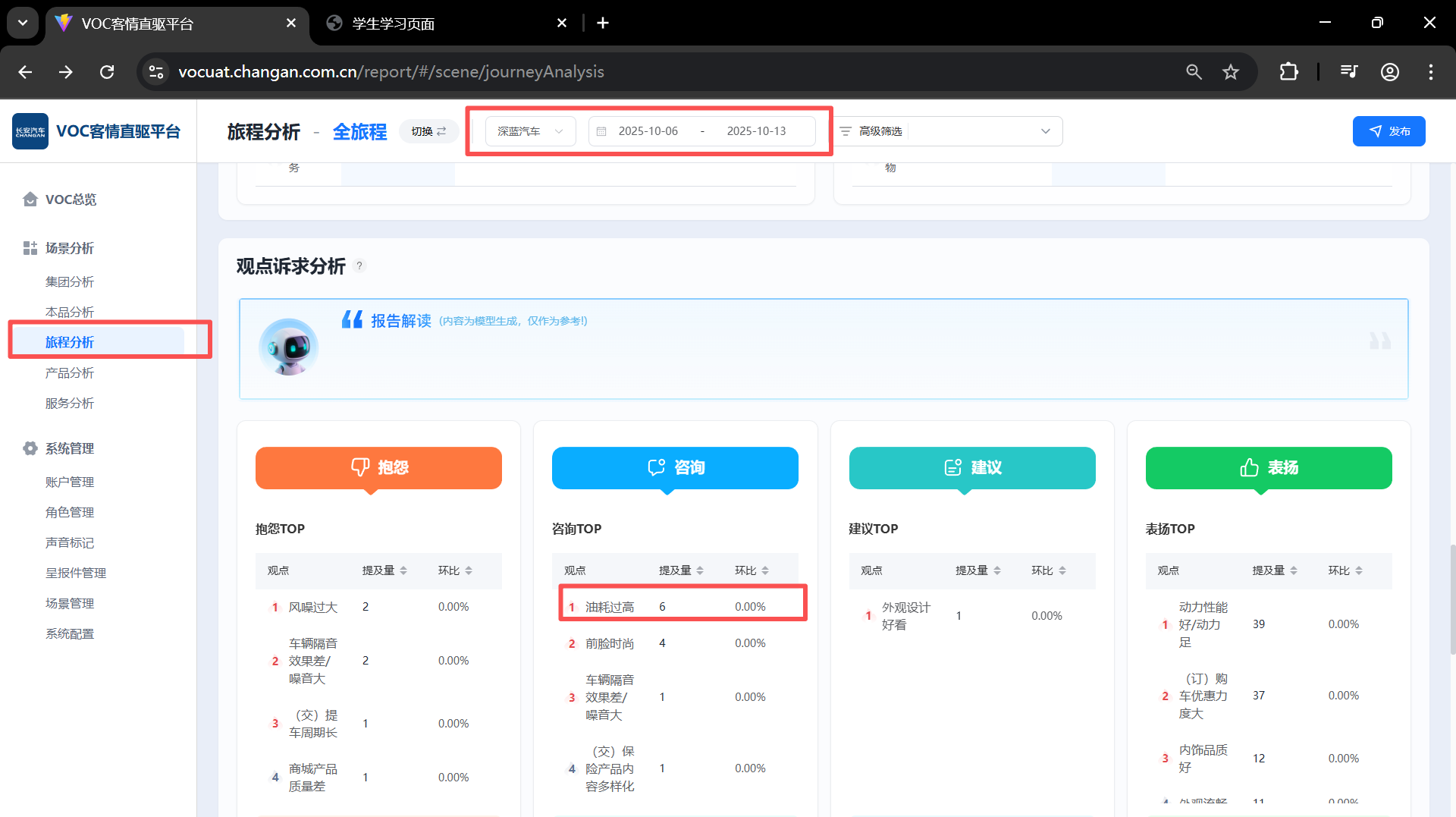Click the start date field 2025-10-06
Viewport: 1456px width, 817px height.
pyautogui.click(x=648, y=131)
